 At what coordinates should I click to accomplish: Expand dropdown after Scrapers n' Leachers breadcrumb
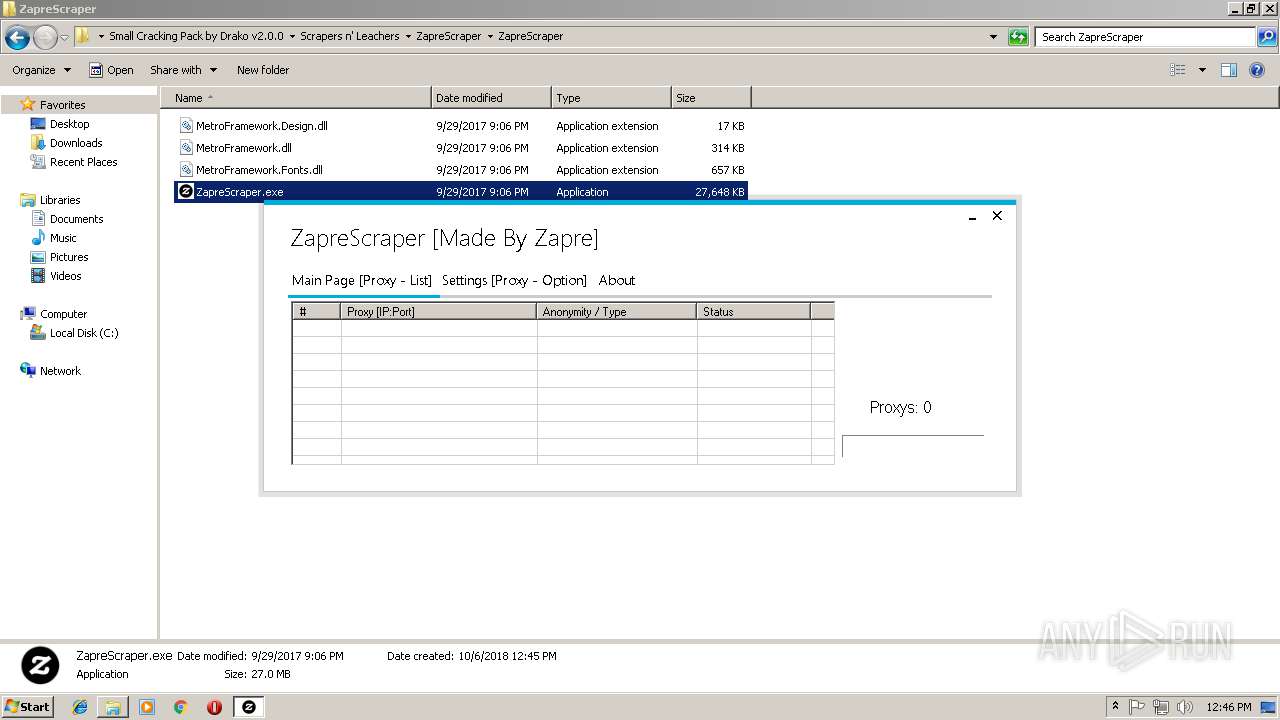(x=407, y=36)
